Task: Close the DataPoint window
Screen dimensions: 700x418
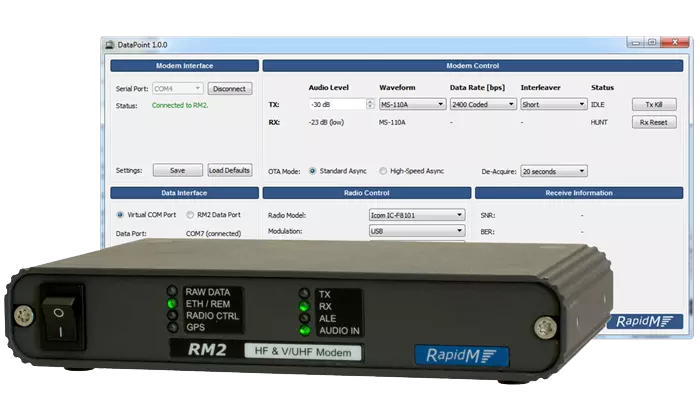Action: [x=674, y=43]
